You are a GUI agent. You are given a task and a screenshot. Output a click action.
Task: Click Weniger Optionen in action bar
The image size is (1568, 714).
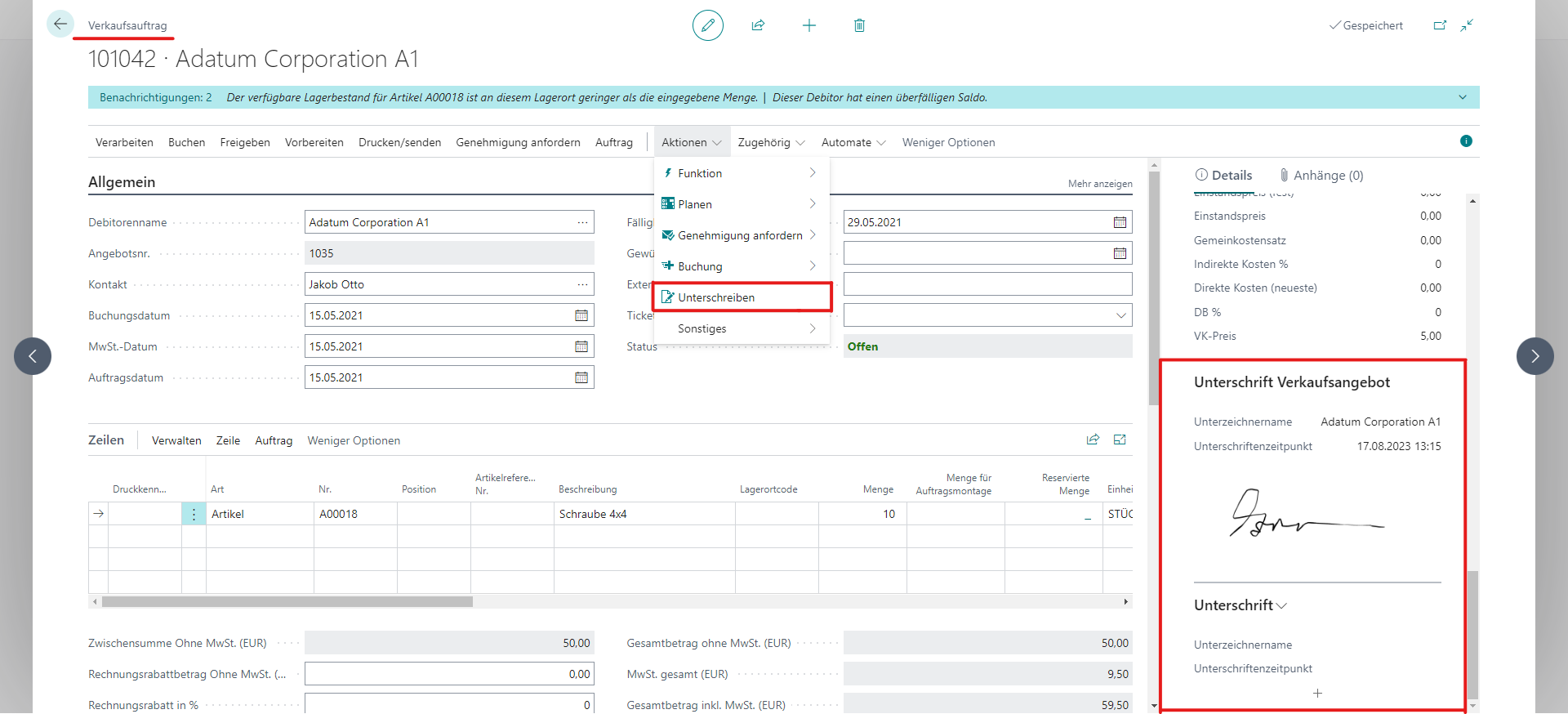click(x=948, y=142)
